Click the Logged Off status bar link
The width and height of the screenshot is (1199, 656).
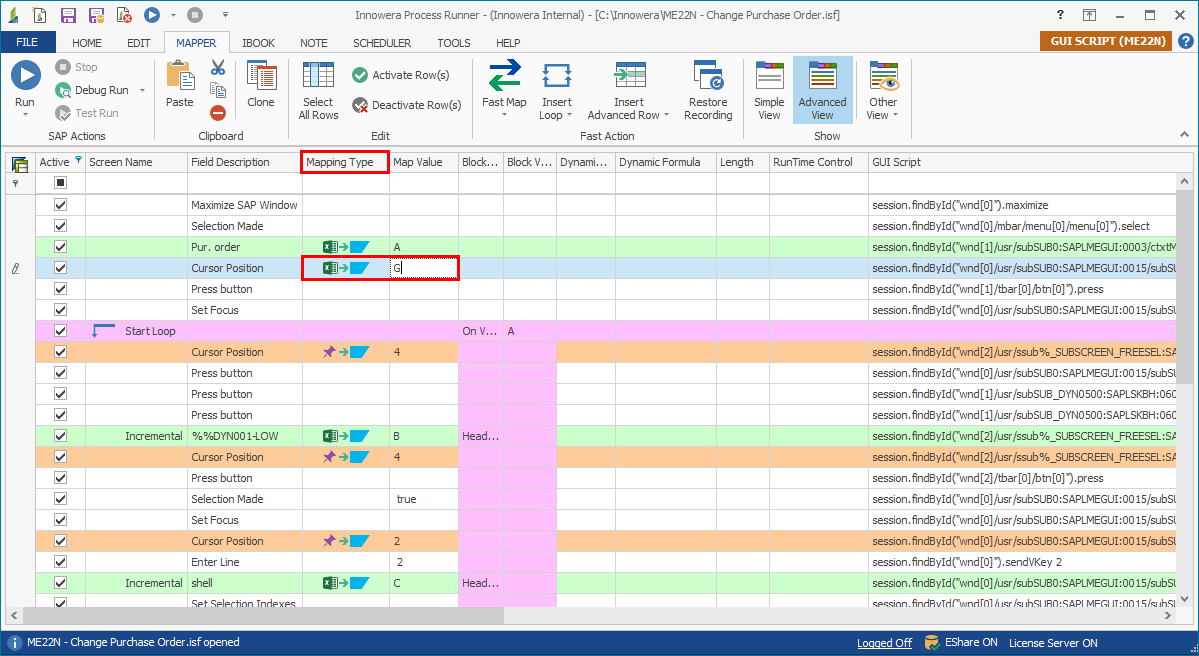coord(884,642)
